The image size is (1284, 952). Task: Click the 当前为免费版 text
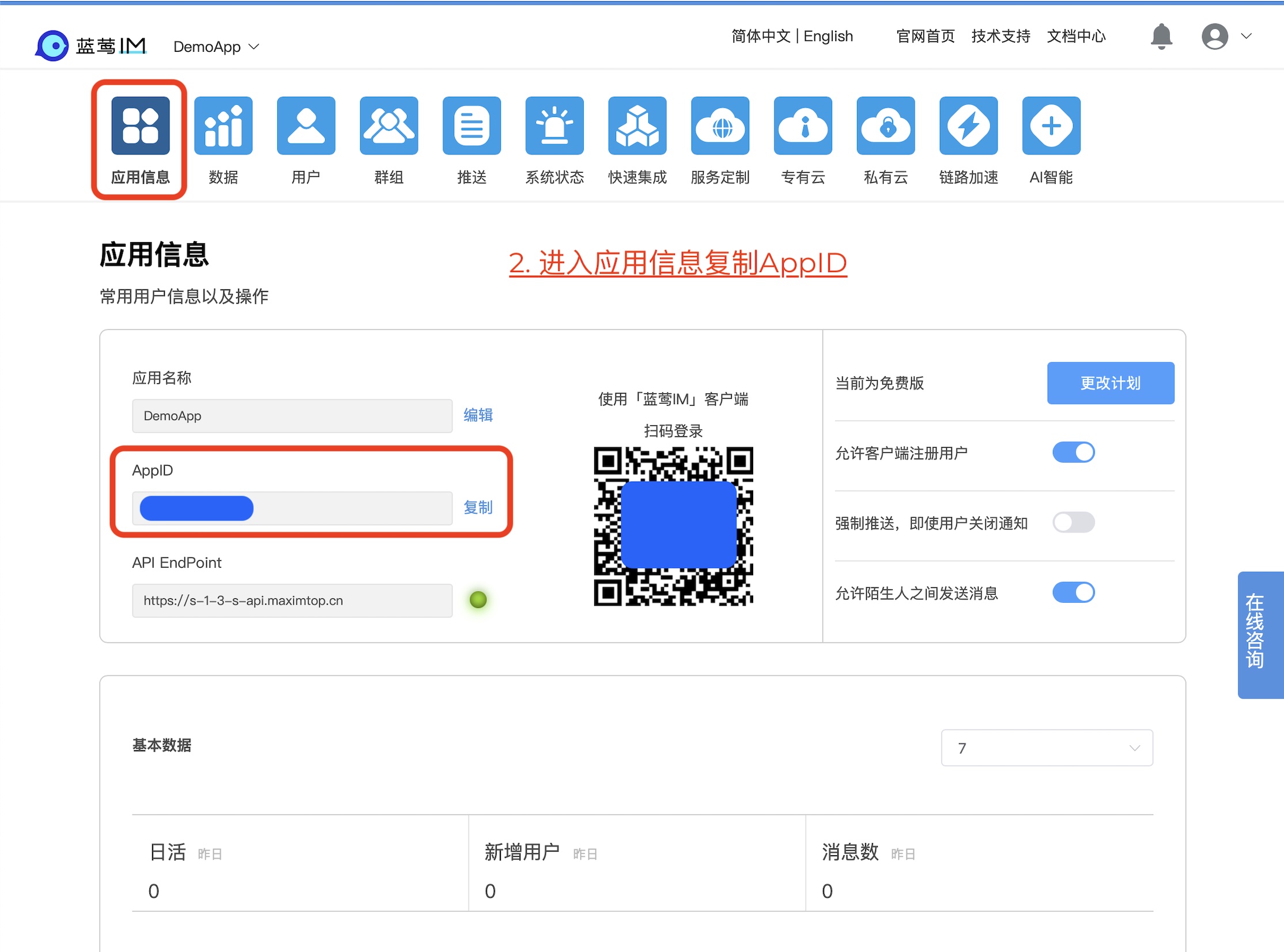879,383
